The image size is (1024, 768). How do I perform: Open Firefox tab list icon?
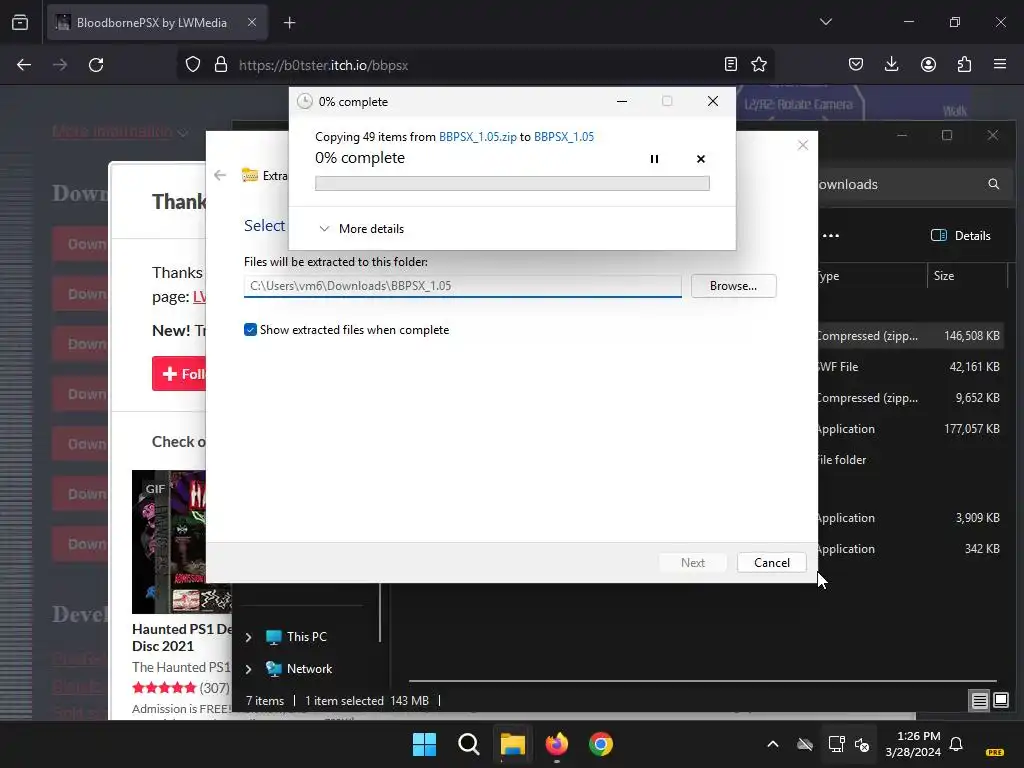(x=20, y=22)
